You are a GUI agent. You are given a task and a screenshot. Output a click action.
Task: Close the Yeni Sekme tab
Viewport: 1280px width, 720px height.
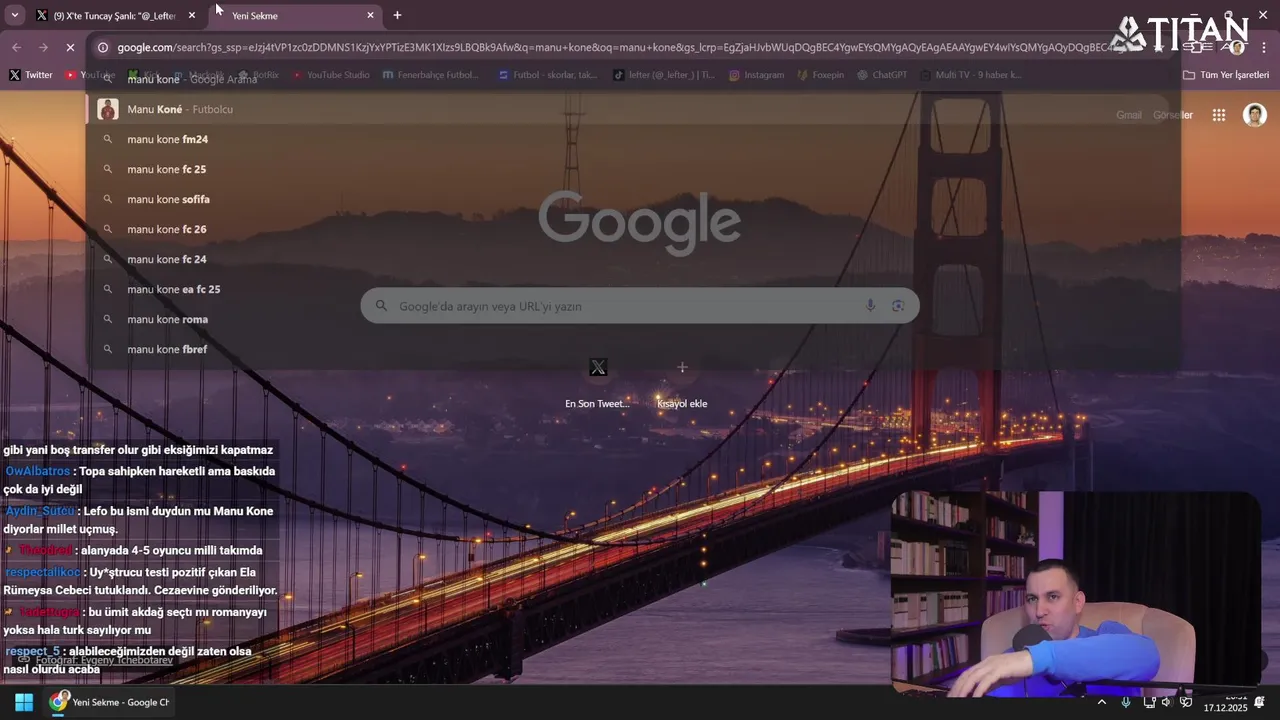pyautogui.click(x=370, y=15)
